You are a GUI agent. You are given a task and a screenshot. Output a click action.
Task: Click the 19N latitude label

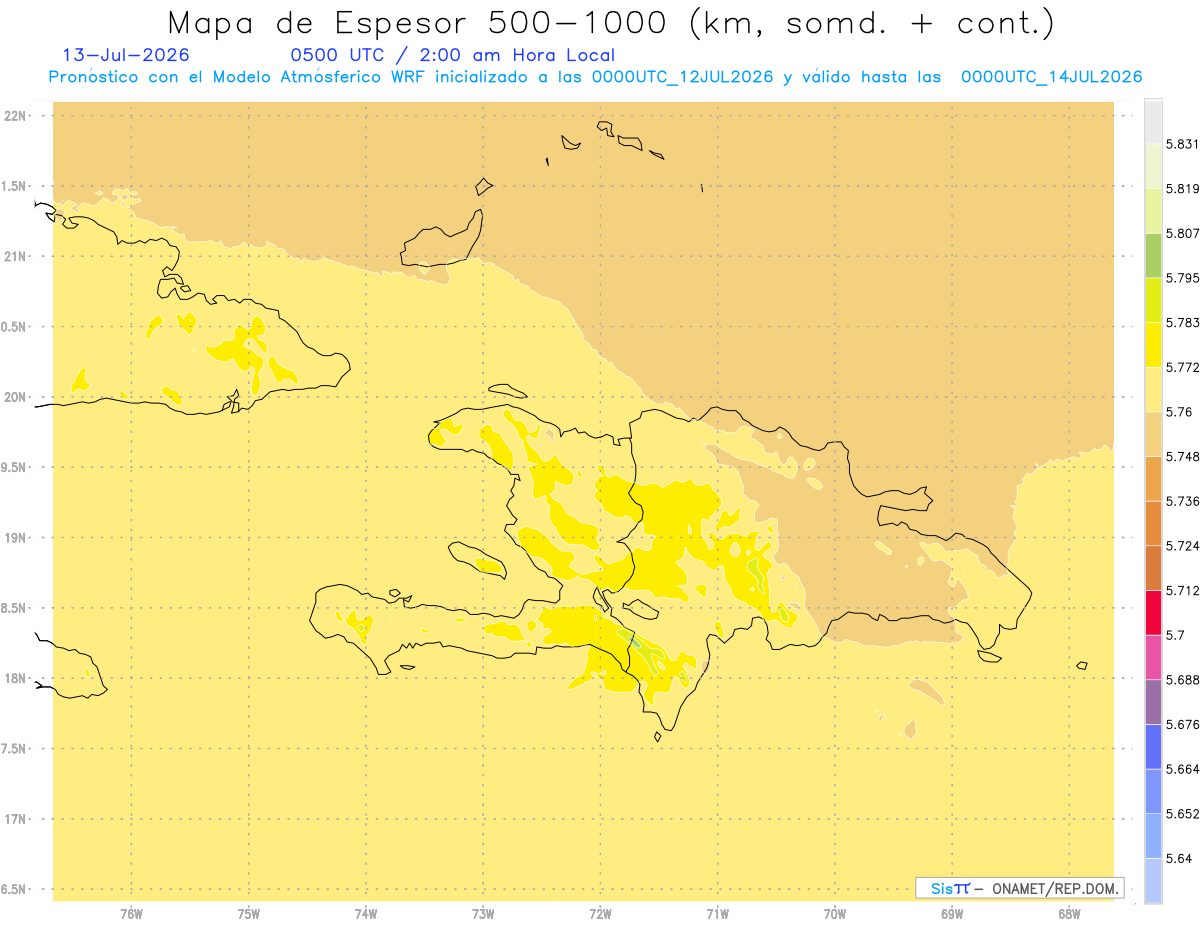(x=17, y=538)
